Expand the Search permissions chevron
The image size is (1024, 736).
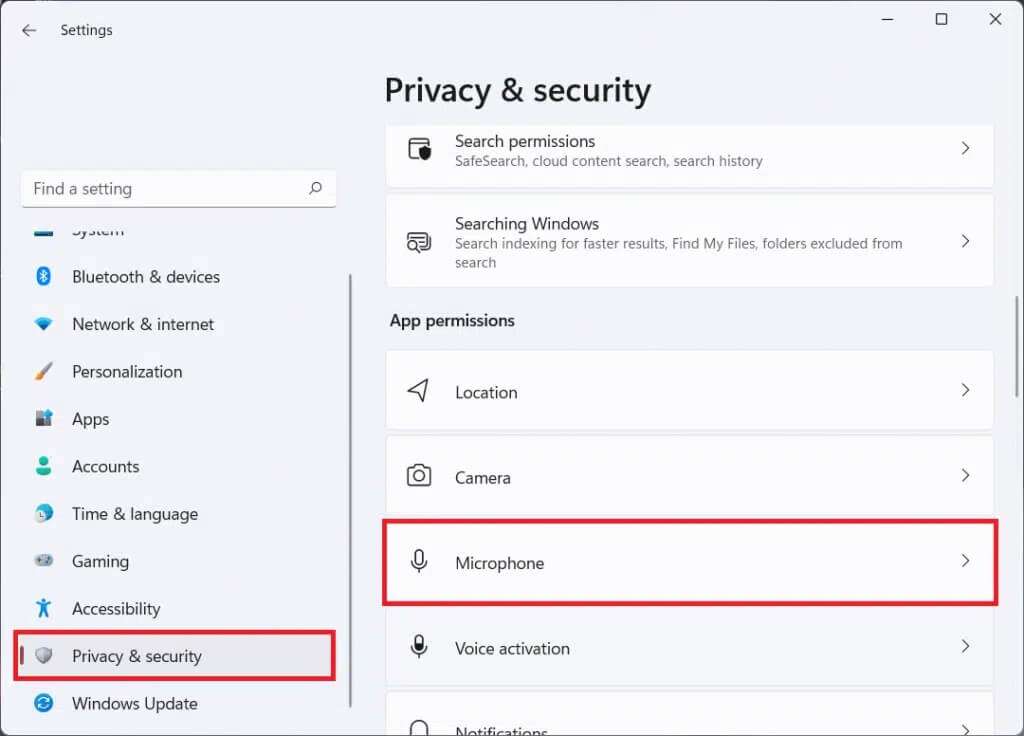tap(965, 148)
